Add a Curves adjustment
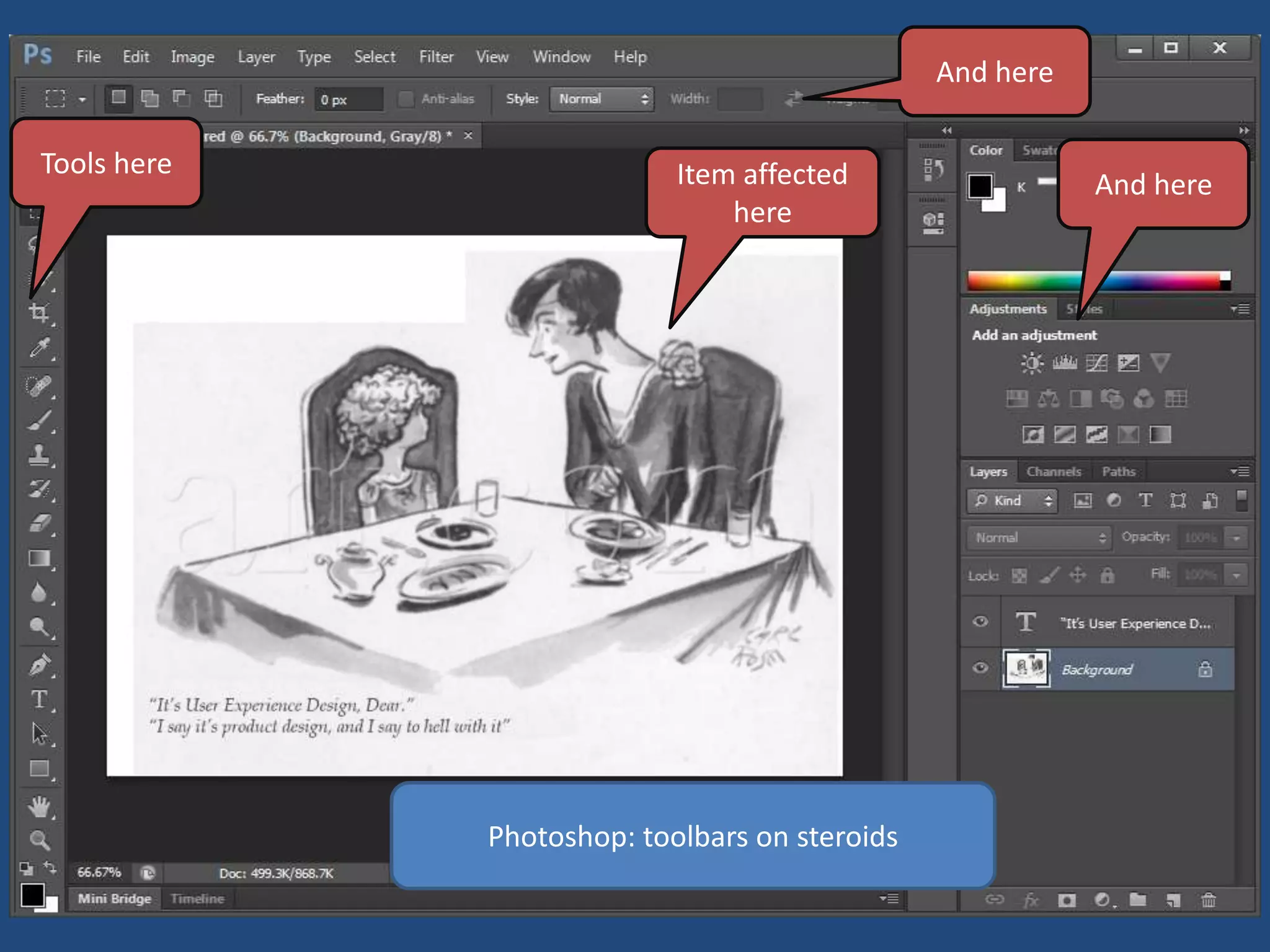Viewport: 1270px width, 952px height. click(1096, 363)
